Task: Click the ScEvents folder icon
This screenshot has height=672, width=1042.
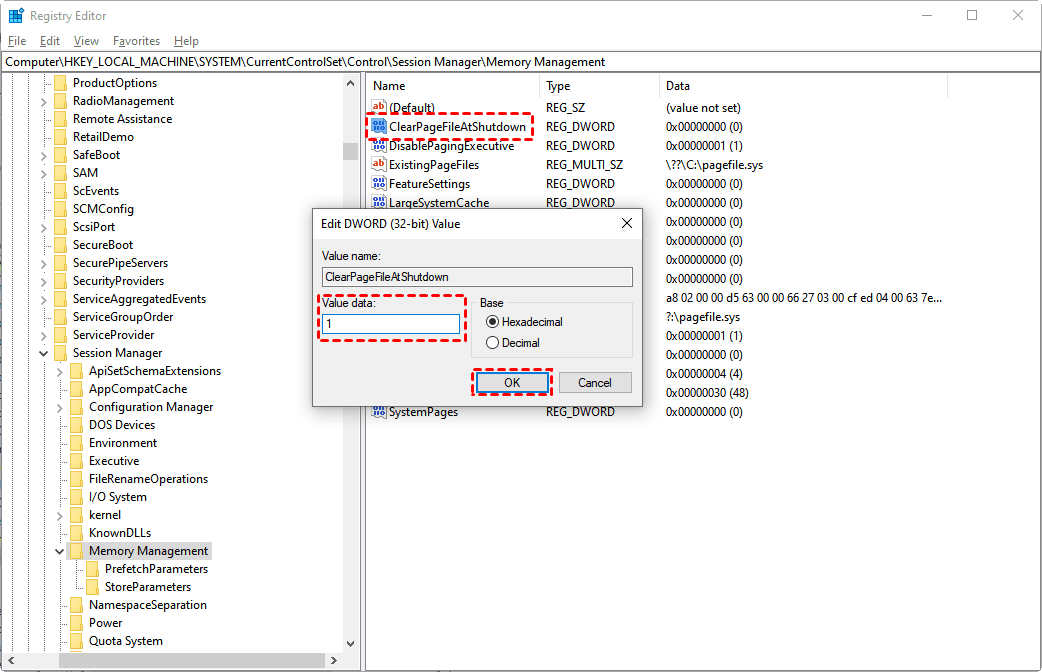Action: click(60, 191)
